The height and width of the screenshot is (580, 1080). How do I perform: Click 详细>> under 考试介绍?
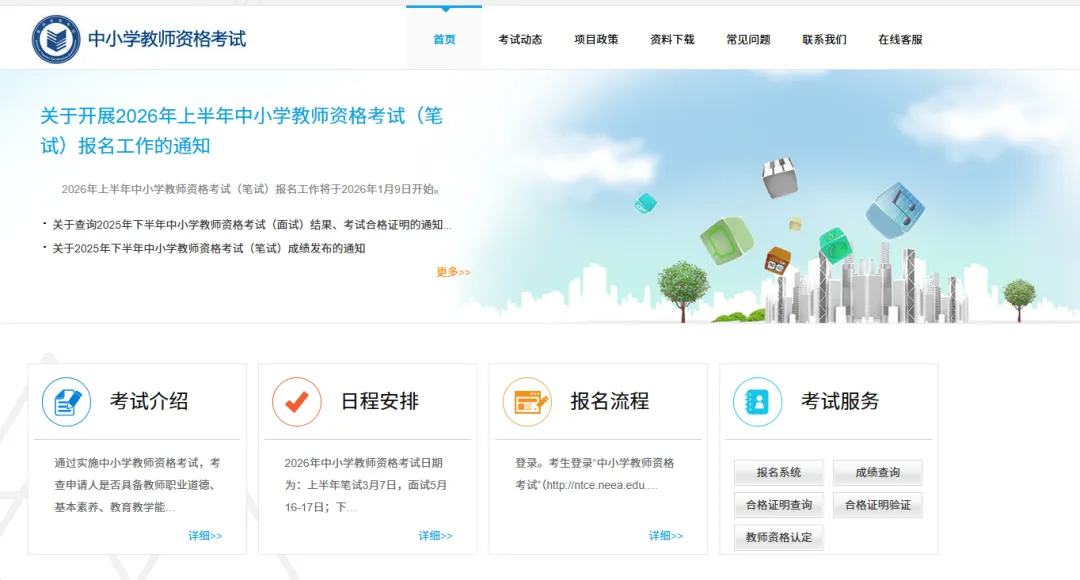[205, 535]
